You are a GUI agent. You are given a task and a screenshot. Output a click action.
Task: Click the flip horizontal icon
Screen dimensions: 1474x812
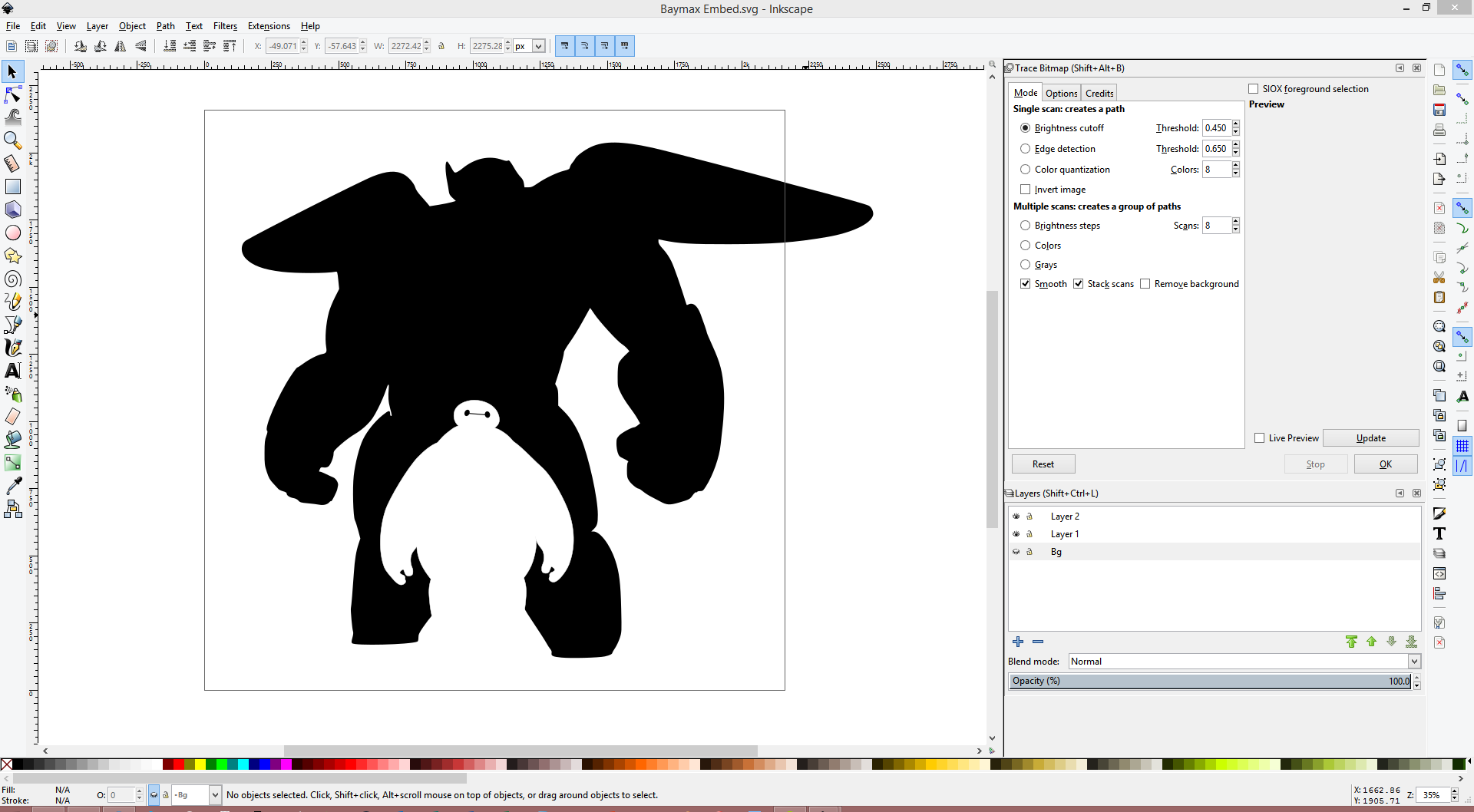(x=121, y=46)
